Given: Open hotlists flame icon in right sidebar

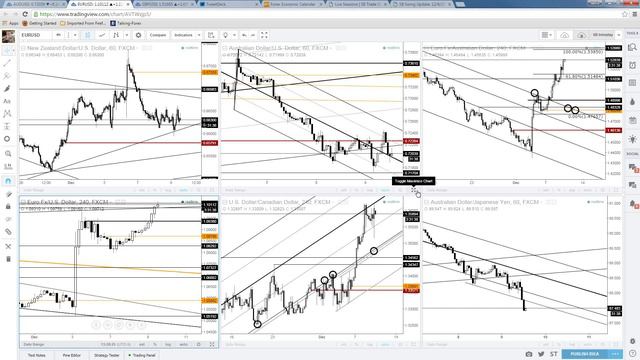Looking at the screenshot, I should coord(633,102).
